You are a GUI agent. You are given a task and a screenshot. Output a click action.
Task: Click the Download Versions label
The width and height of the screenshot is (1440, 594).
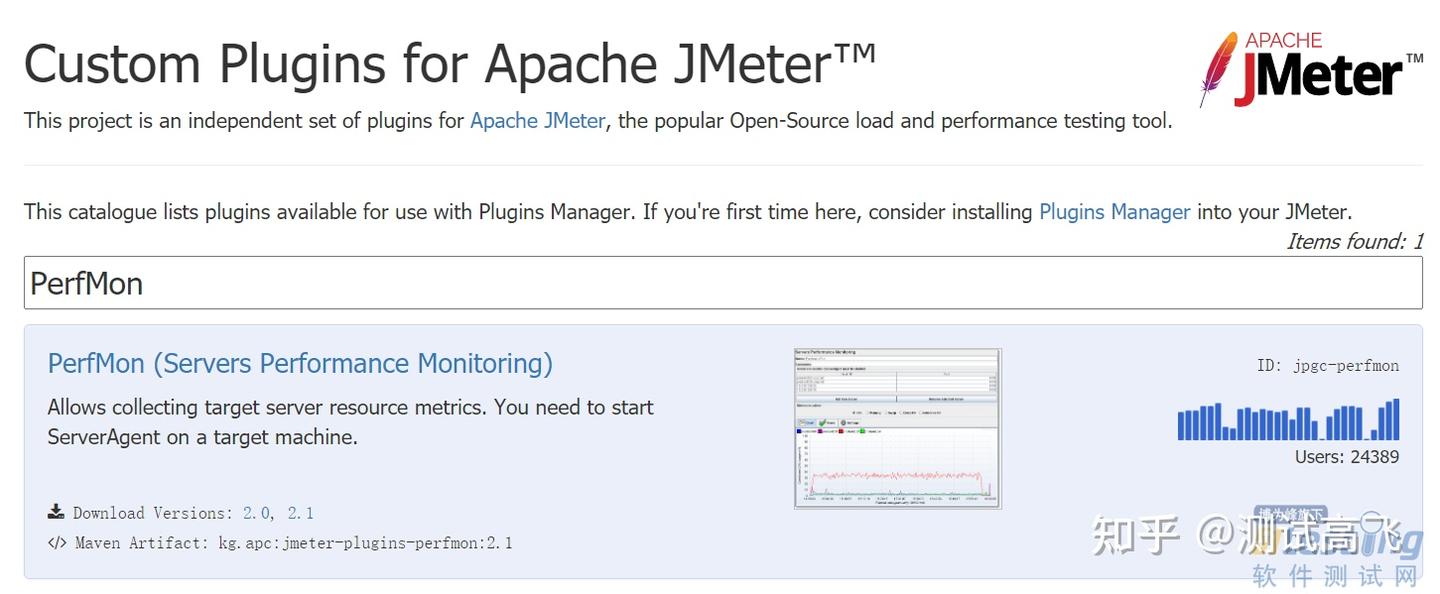152,513
